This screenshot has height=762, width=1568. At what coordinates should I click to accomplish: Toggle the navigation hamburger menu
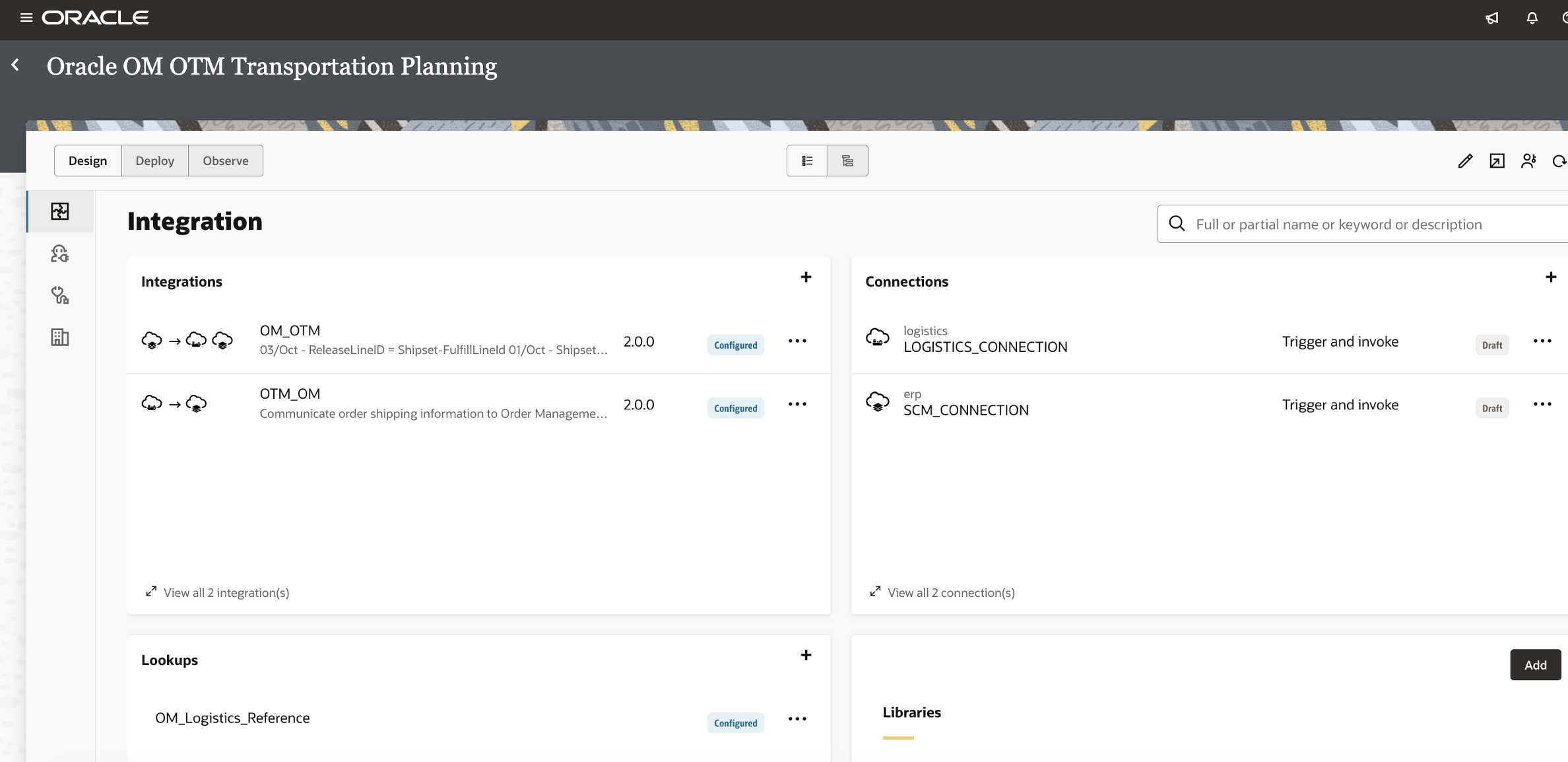point(26,17)
